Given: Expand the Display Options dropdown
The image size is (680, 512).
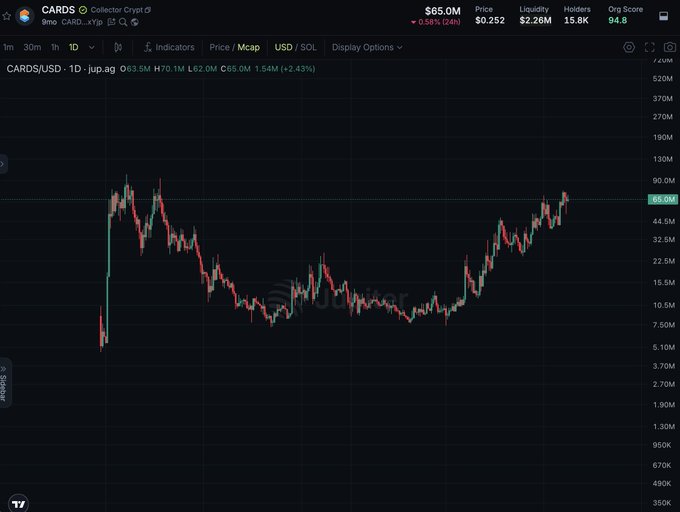Looking at the screenshot, I should [367, 47].
